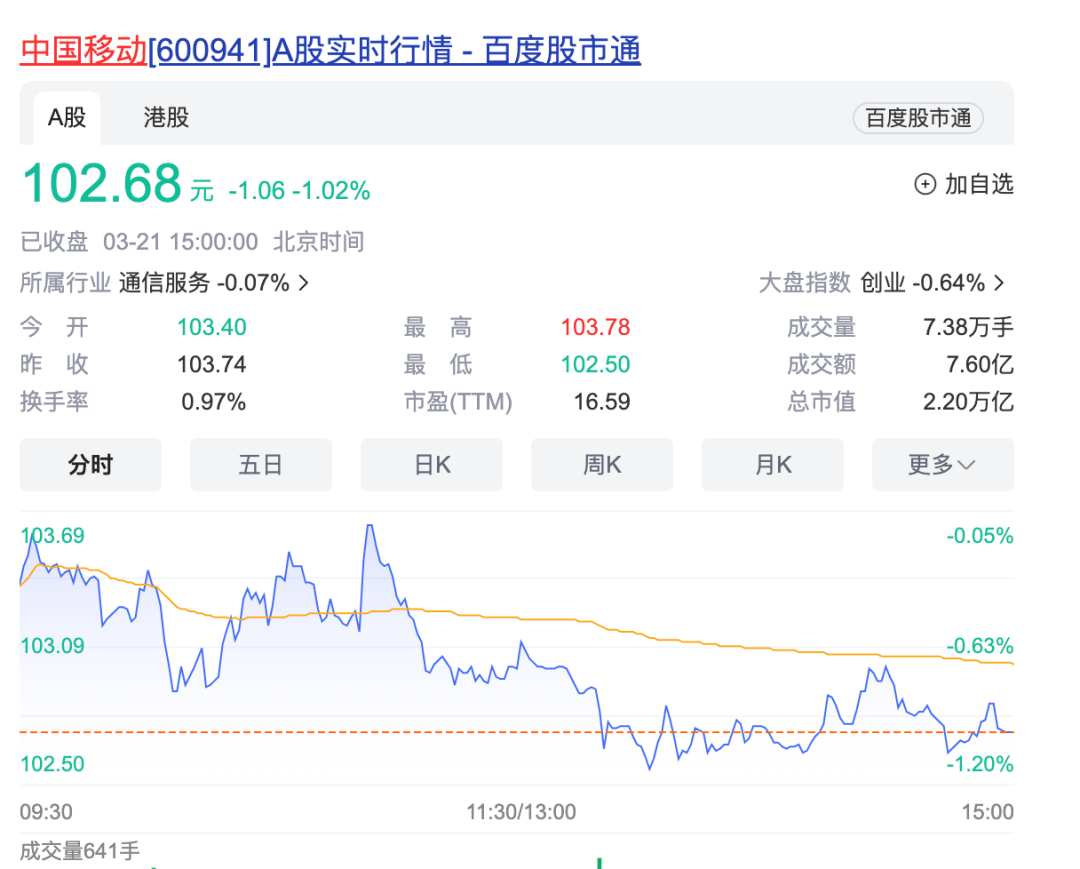Click the 103.69 chart axis label
Screen dimensions: 1080x869
52,536
